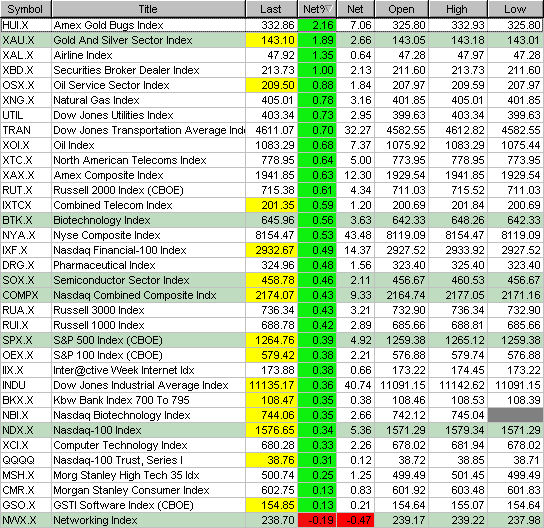The height and width of the screenshot is (528, 544).
Task: Select the TRAN symbol cell
Action: click(x=26, y=130)
